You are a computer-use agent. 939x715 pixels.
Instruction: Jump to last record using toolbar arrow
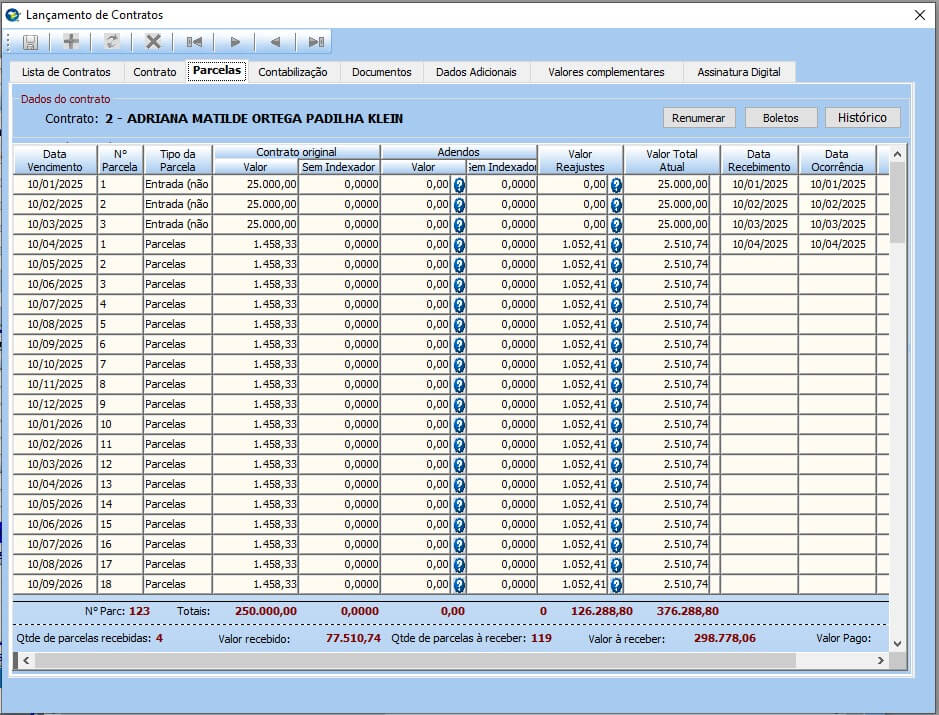click(x=316, y=42)
